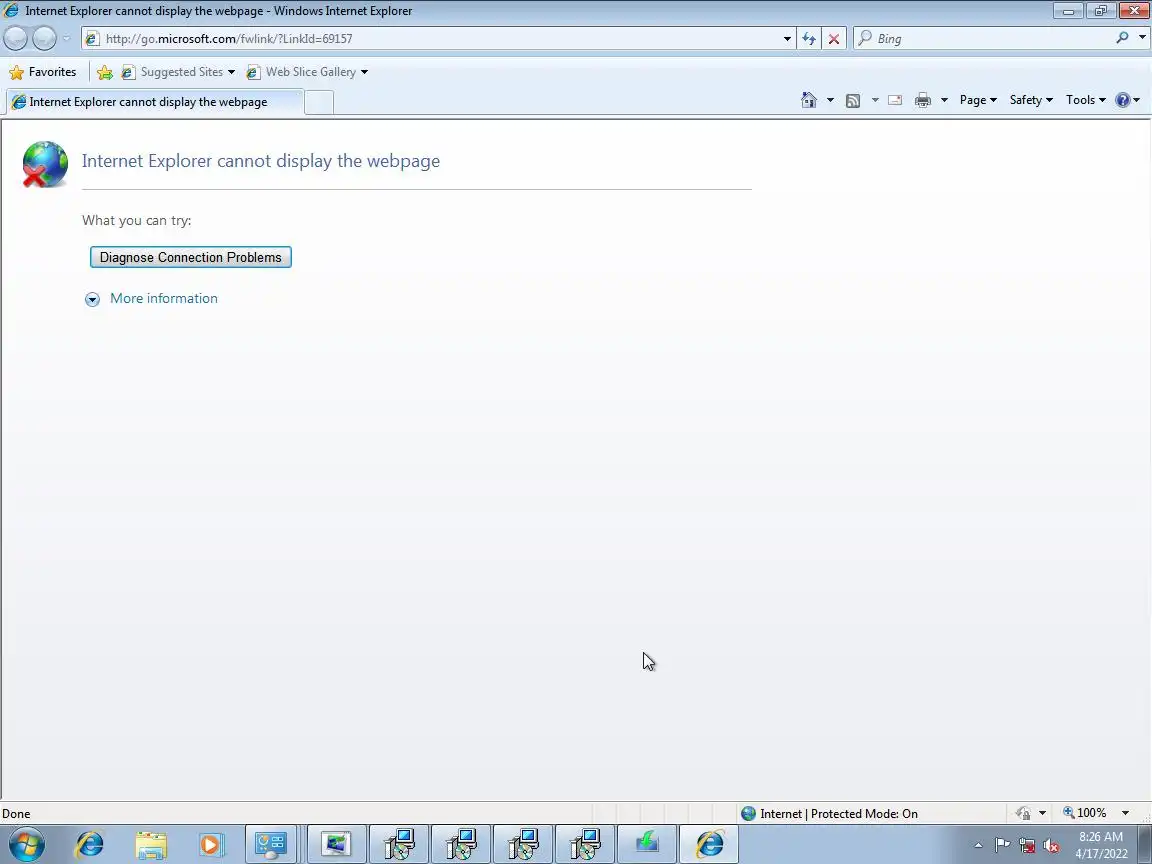Click the page icon in address bar
Viewport: 1152px width, 864px height.
pyautogui.click(x=92, y=38)
